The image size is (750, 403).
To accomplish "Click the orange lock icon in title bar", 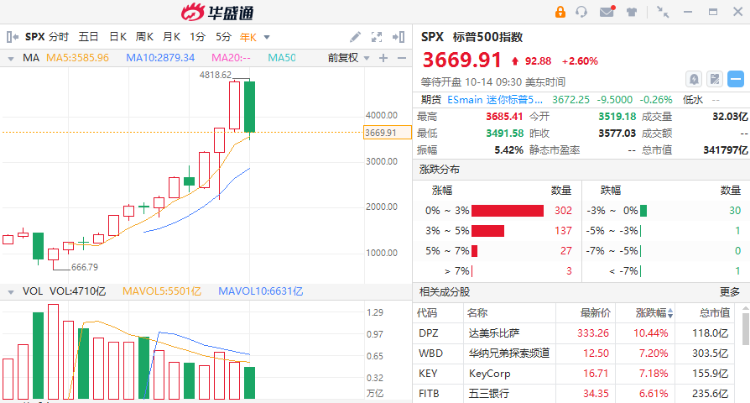I will [561, 12].
